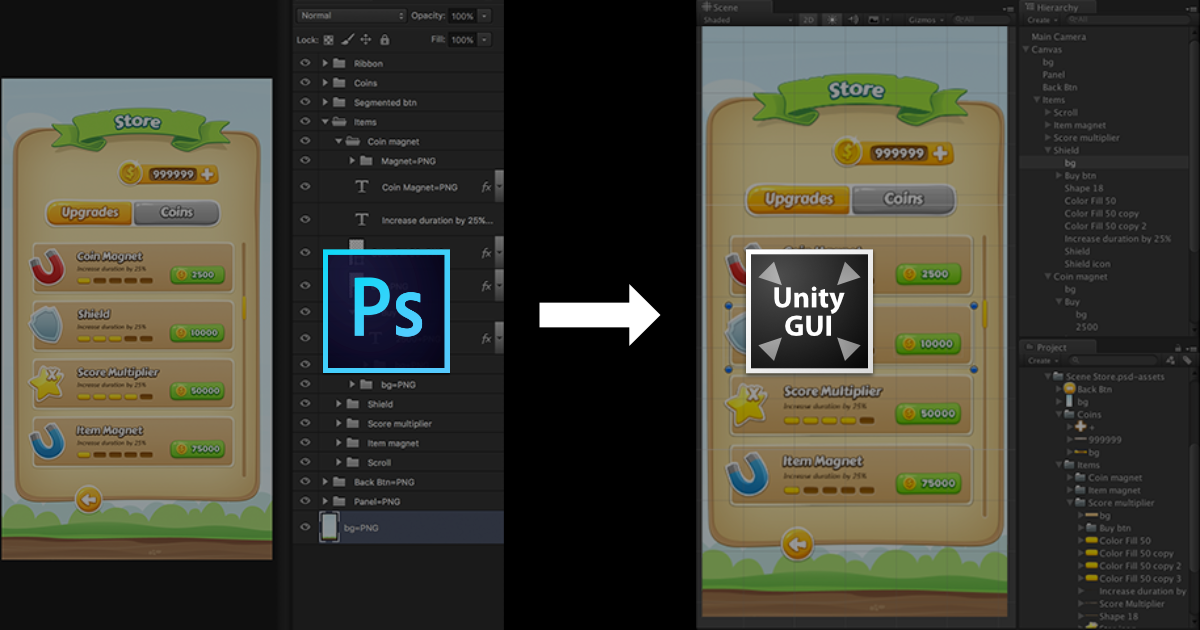Select the Shield's bg object in Hierarchy
Screen dimensions: 1200x630
1070,163
